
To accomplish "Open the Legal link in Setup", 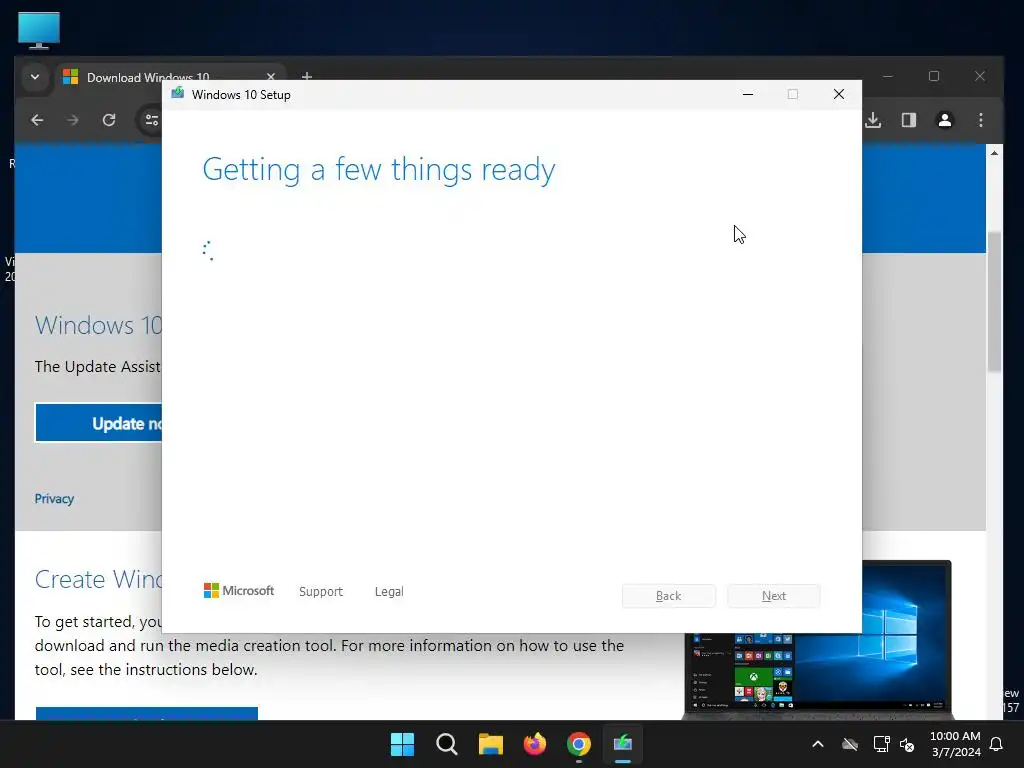I will tap(389, 592).
